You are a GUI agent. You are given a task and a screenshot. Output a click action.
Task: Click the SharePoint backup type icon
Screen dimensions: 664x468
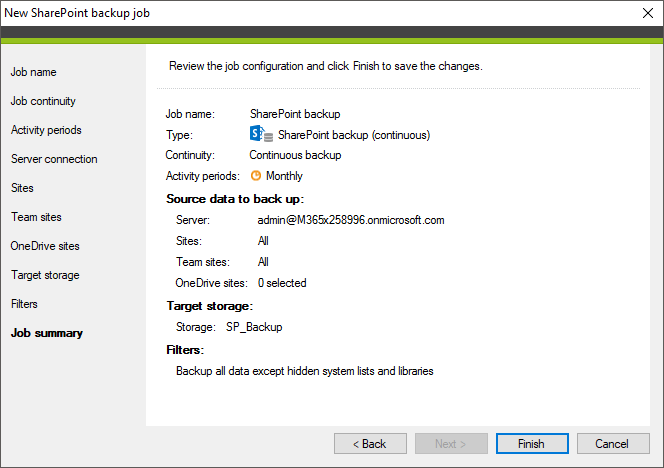click(x=261, y=134)
